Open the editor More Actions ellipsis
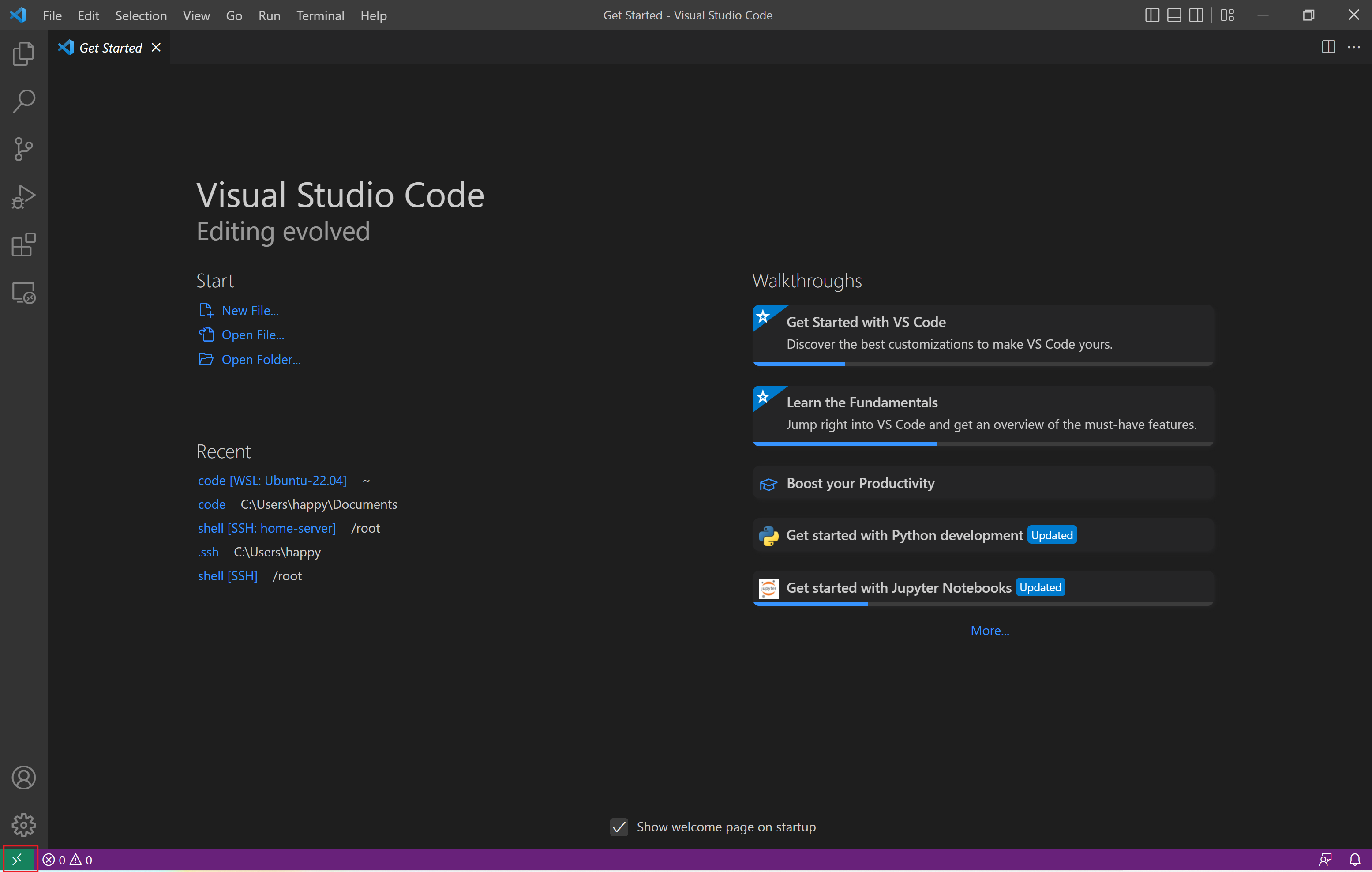 (x=1354, y=47)
